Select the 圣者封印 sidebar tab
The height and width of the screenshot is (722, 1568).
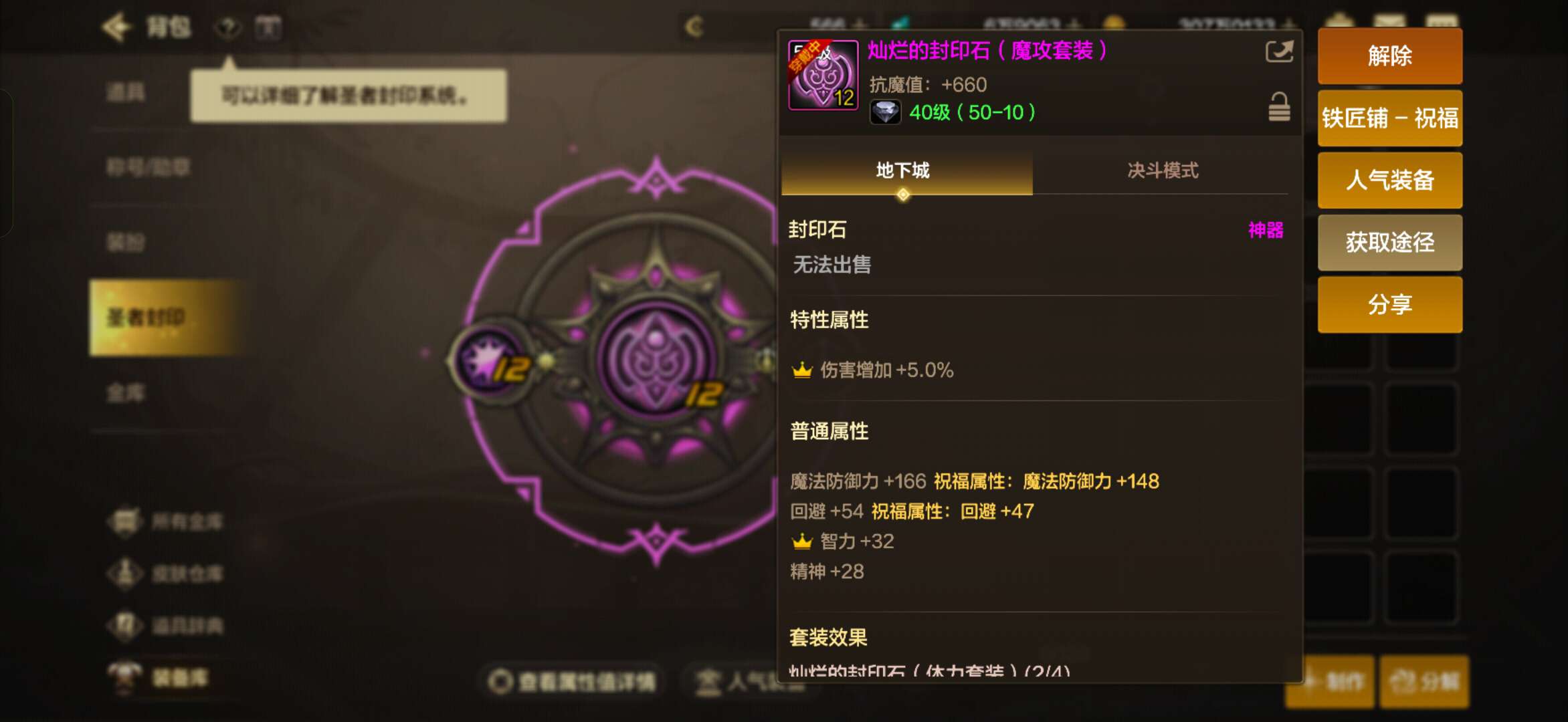pos(161,318)
